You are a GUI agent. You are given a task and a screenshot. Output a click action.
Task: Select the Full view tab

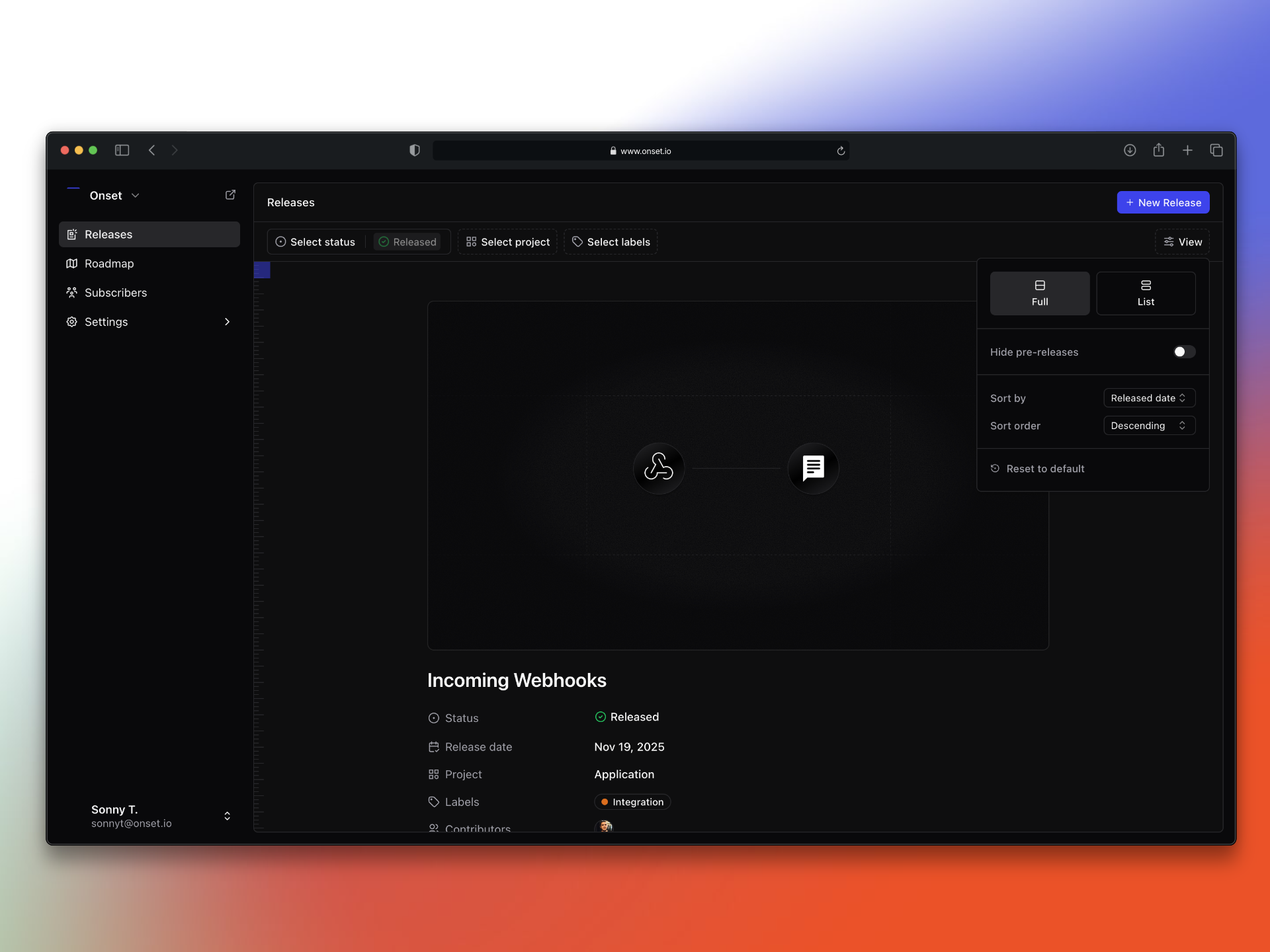(1039, 293)
